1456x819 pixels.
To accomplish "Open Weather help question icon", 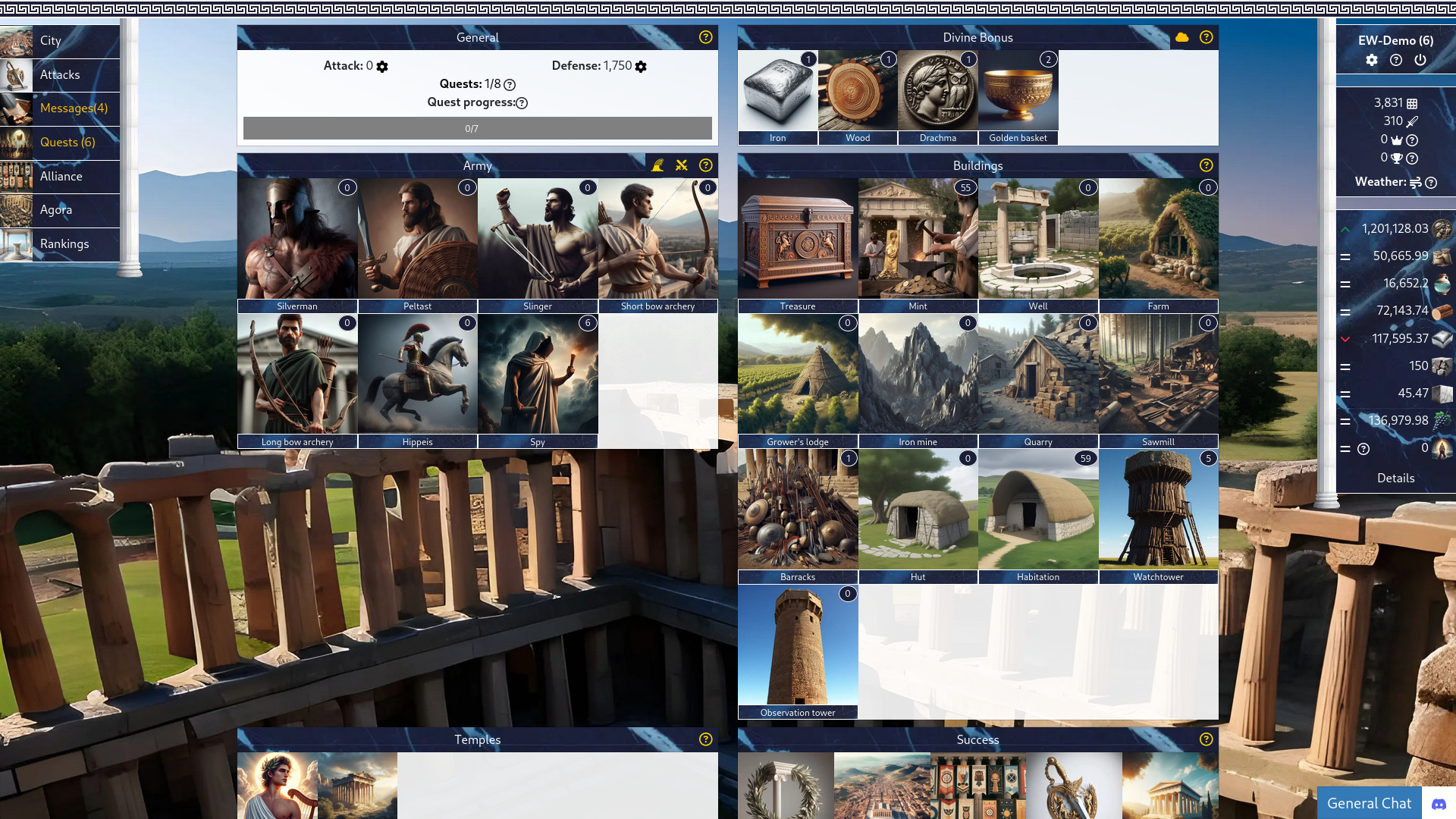I will [x=1431, y=183].
